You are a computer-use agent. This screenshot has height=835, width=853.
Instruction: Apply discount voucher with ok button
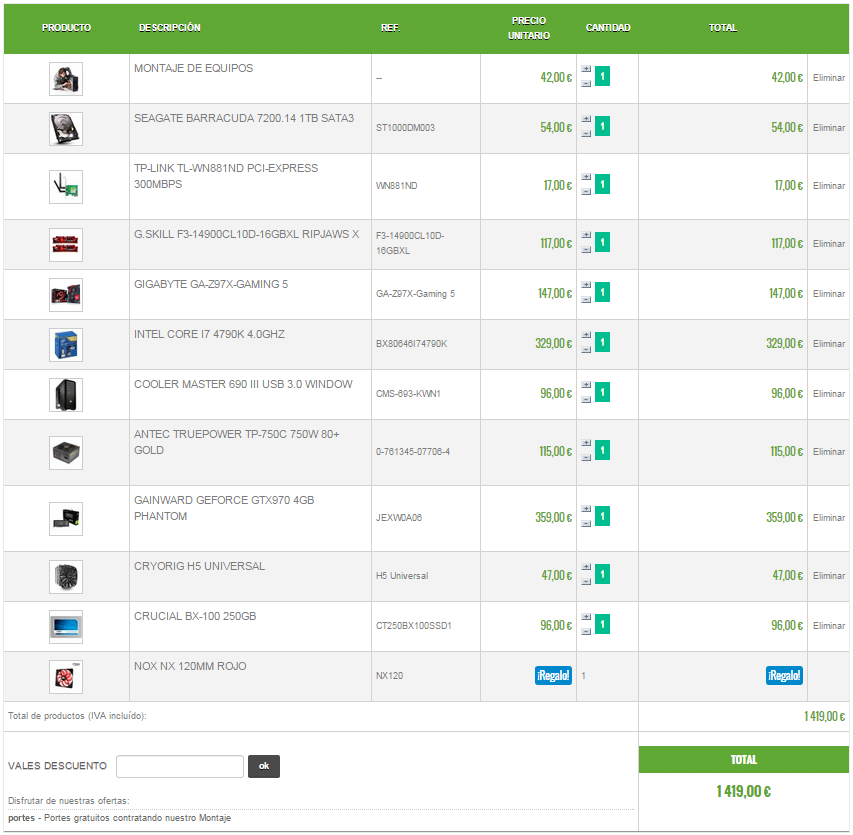pos(264,766)
